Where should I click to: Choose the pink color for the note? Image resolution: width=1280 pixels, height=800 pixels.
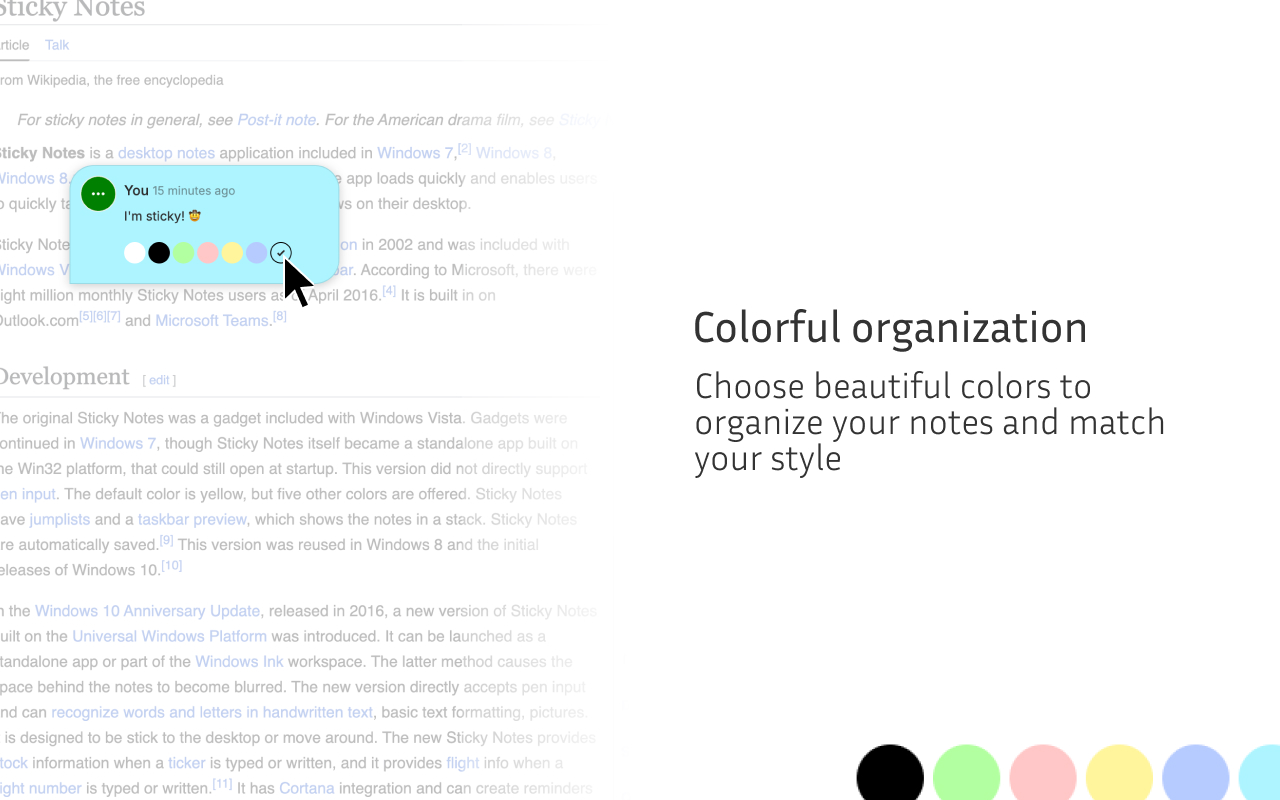tap(207, 252)
